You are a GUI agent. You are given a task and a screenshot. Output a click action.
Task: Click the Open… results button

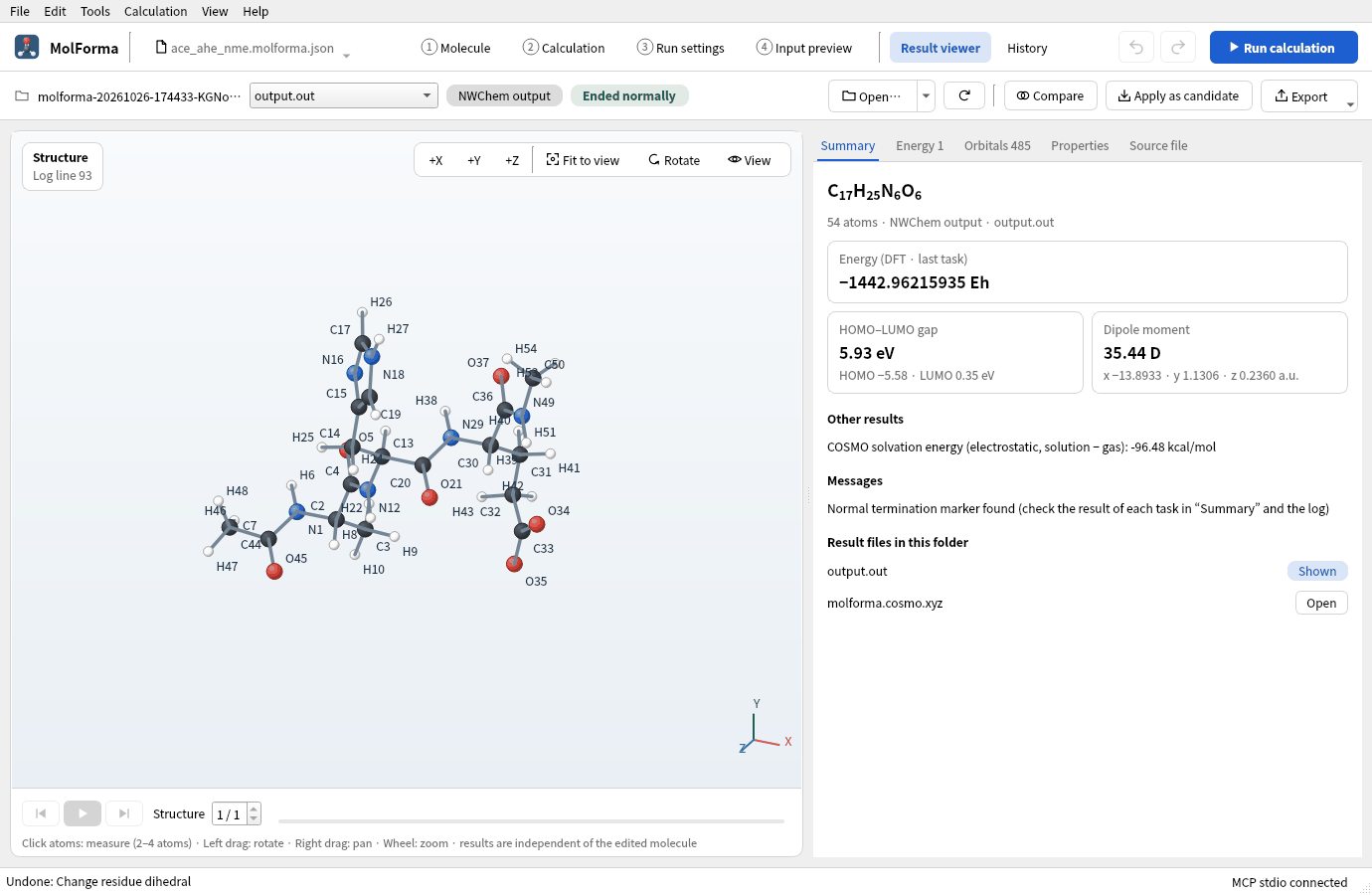click(x=872, y=95)
